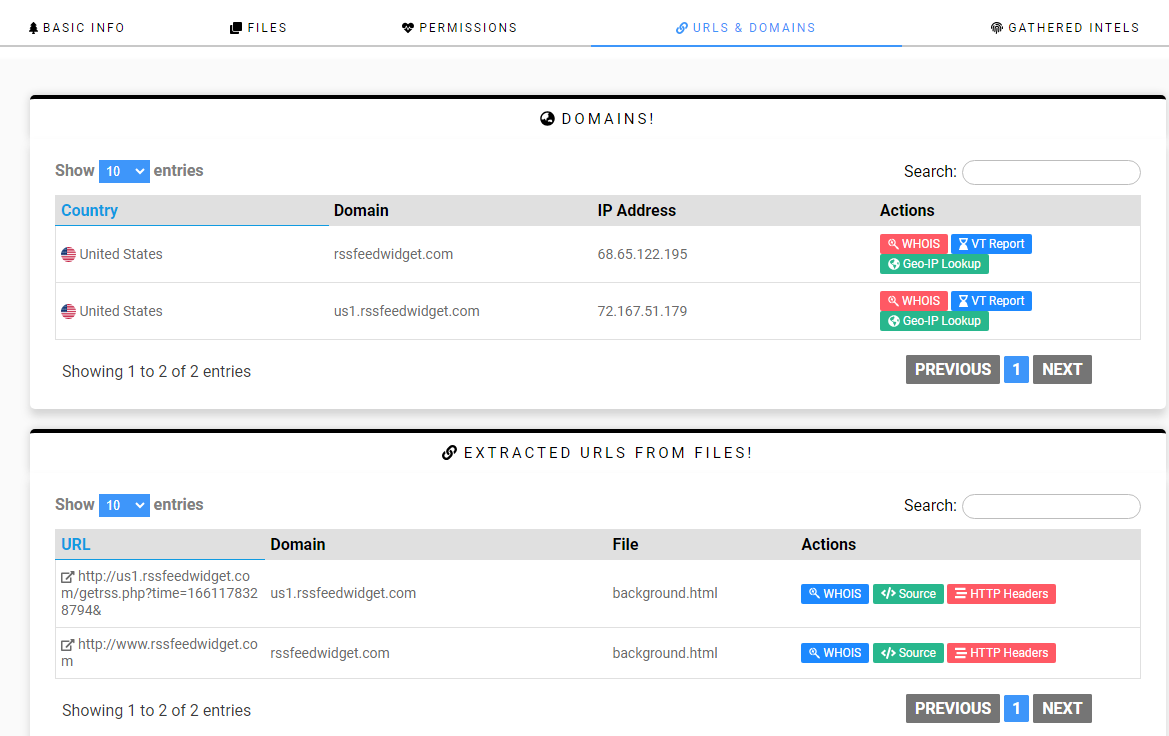Sort Domains table by Country column
Viewport: 1169px width, 736px height.
click(192, 210)
